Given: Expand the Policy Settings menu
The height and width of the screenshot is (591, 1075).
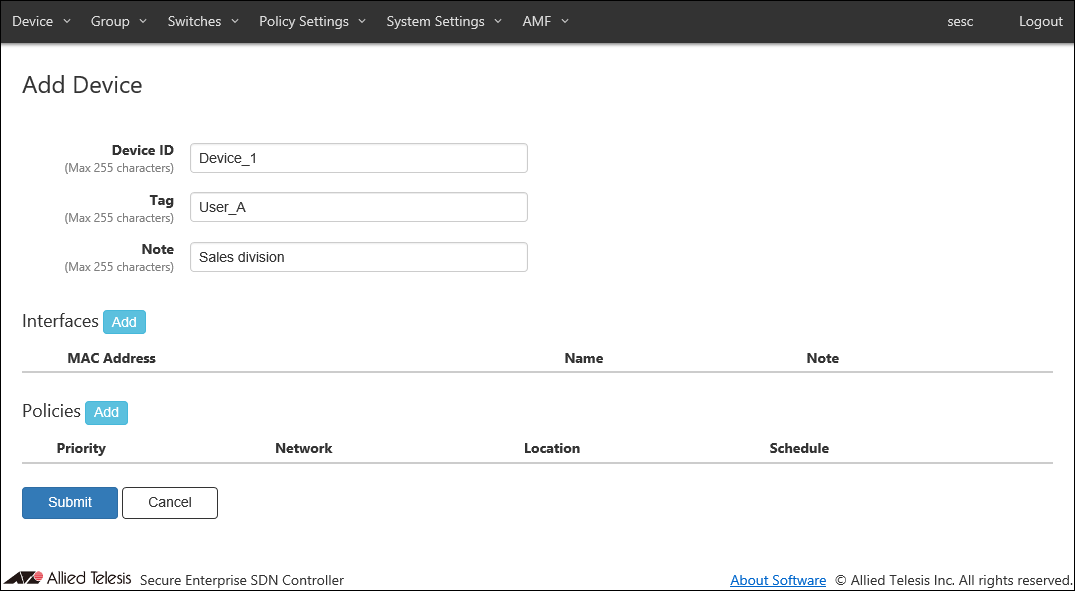Looking at the screenshot, I should 312,21.
